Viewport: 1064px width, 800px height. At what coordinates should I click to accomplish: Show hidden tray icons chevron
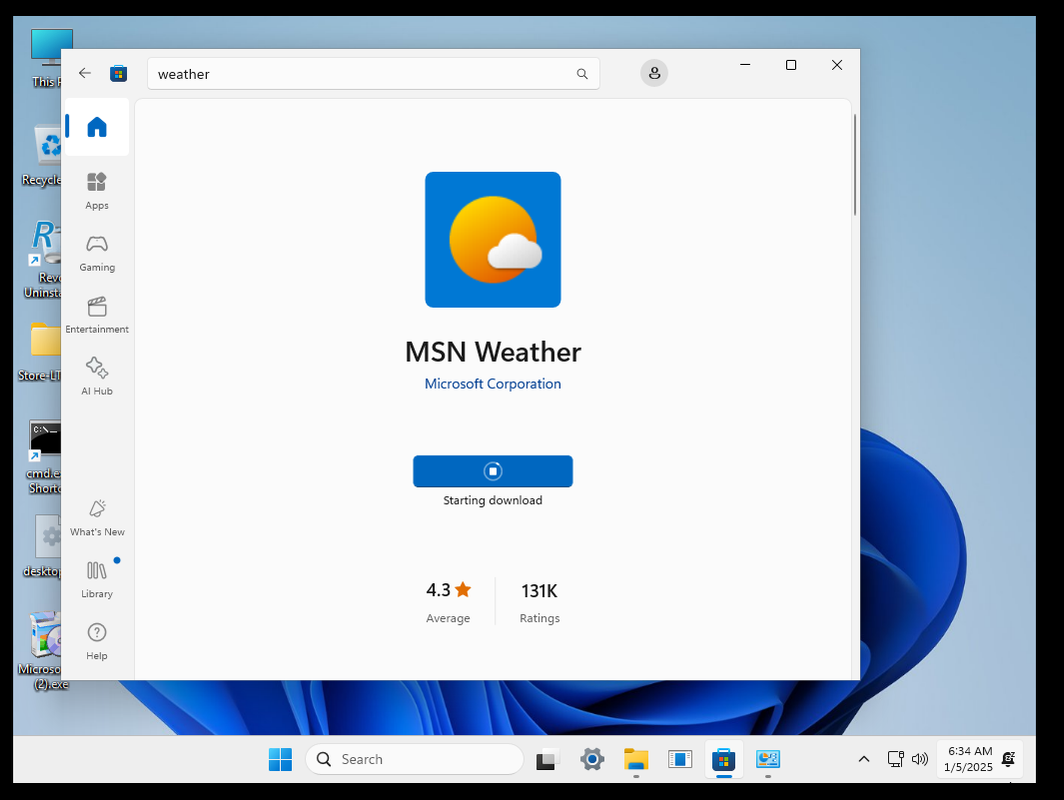tap(864, 759)
